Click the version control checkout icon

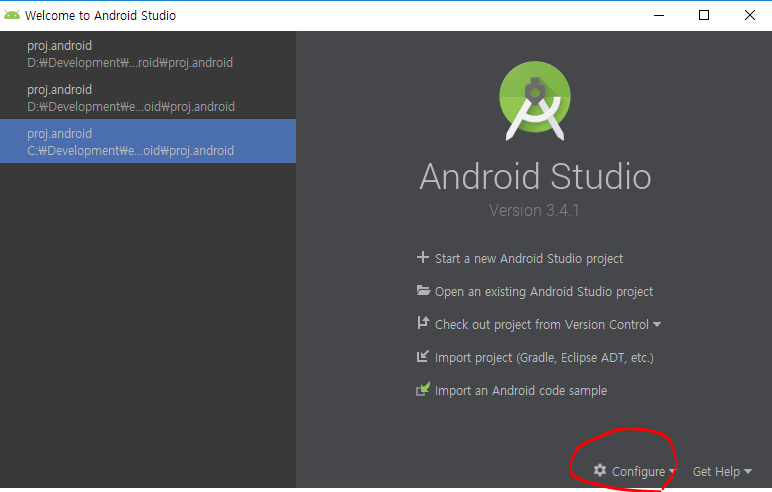pyautogui.click(x=423, y=323)
